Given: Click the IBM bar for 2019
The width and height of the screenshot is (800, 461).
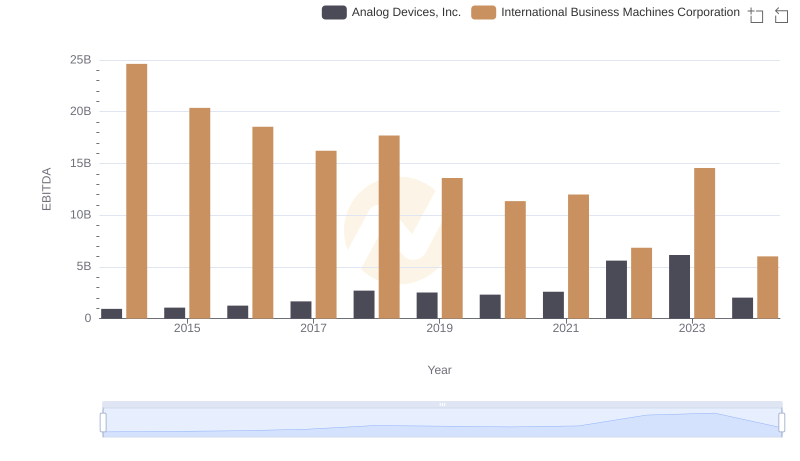Looking at the screenshot, I should 452,248.
